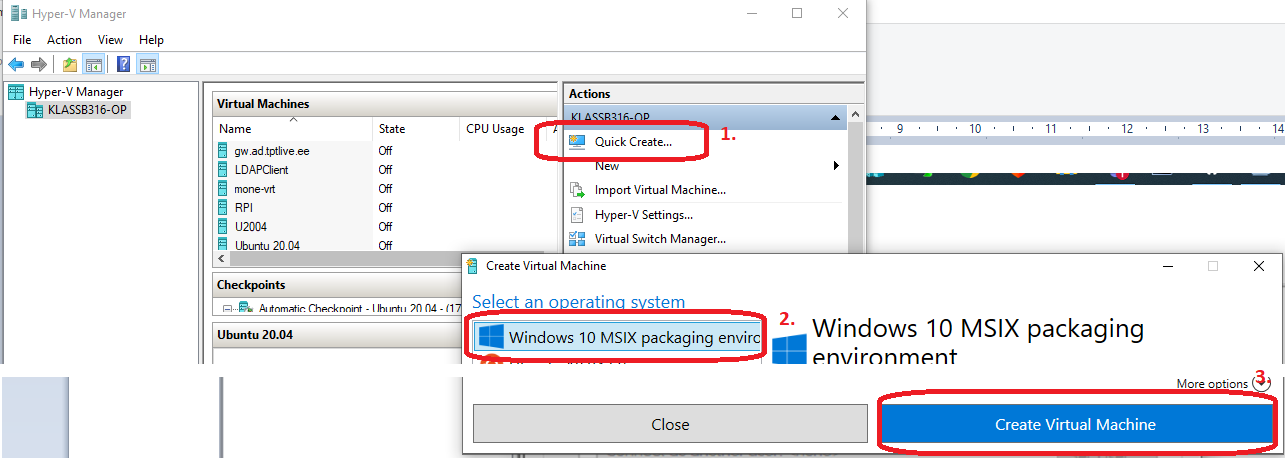
Task: Collapse the Automatic Checkpoint tree node
Action: coord(226,309)
